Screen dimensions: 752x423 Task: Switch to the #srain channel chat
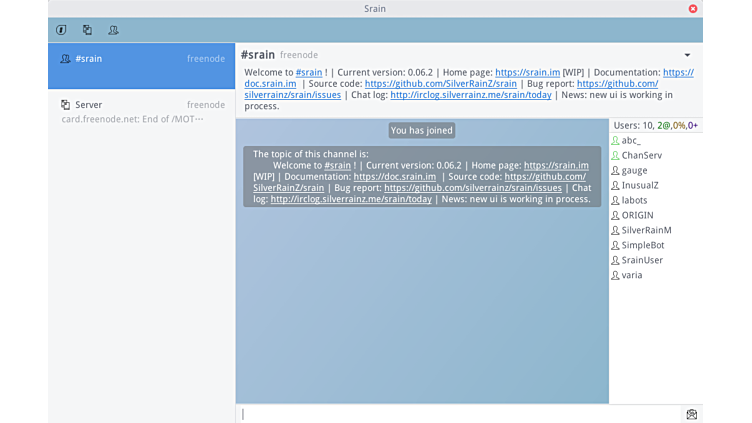click(x=141, y=59)
